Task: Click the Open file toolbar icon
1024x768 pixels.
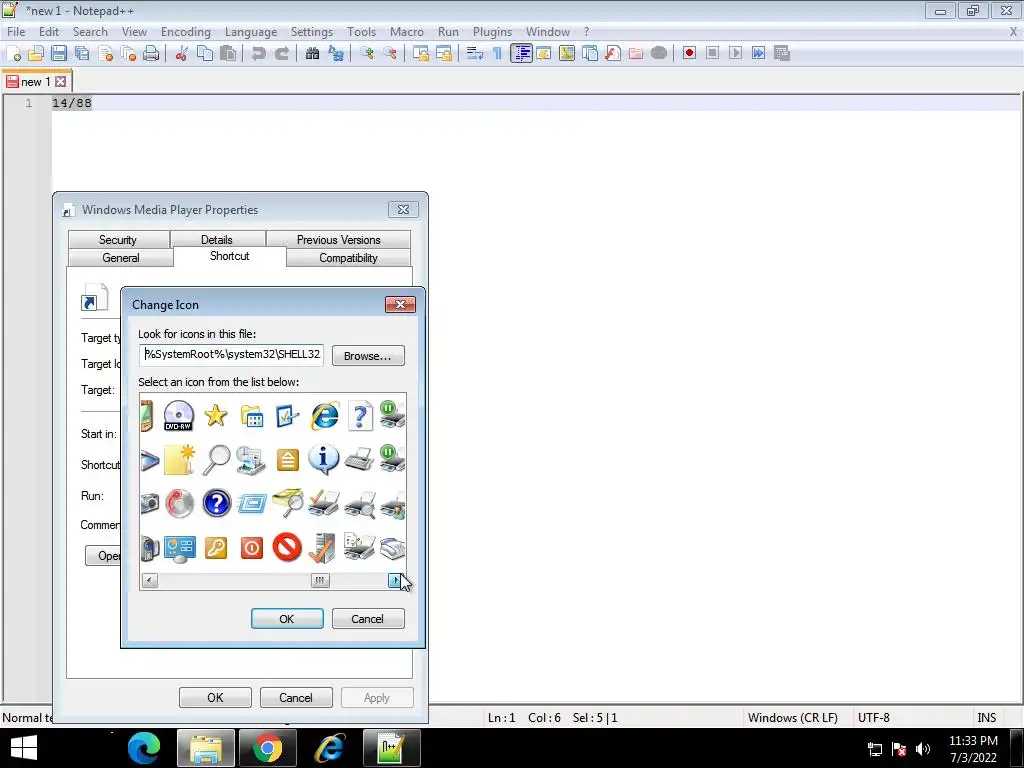Action: pos(36,54)
